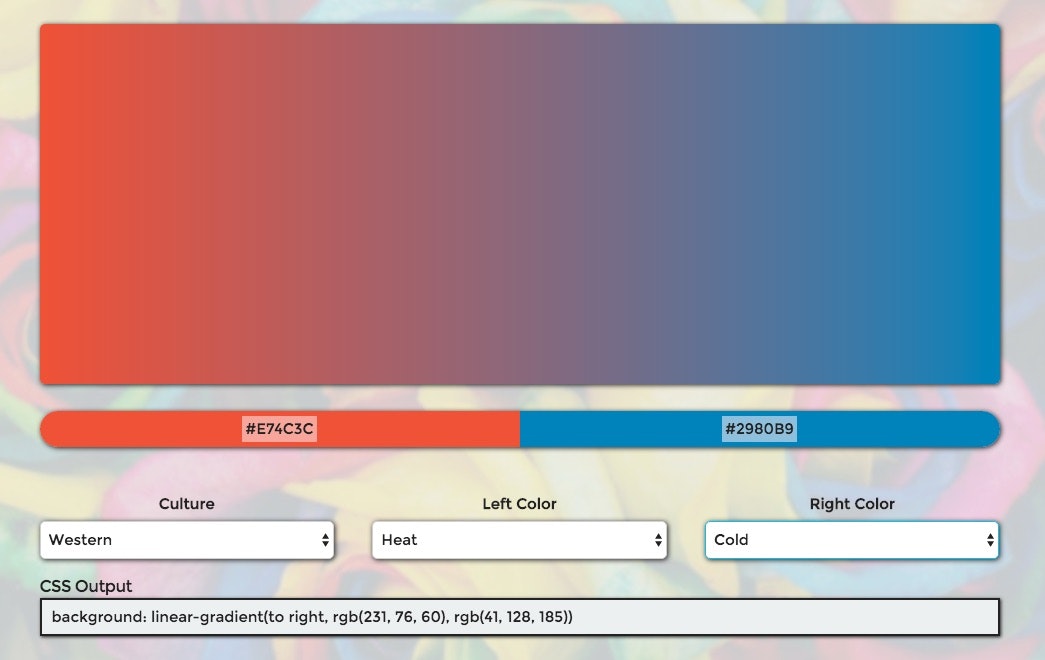Click the Culture label

187,504
